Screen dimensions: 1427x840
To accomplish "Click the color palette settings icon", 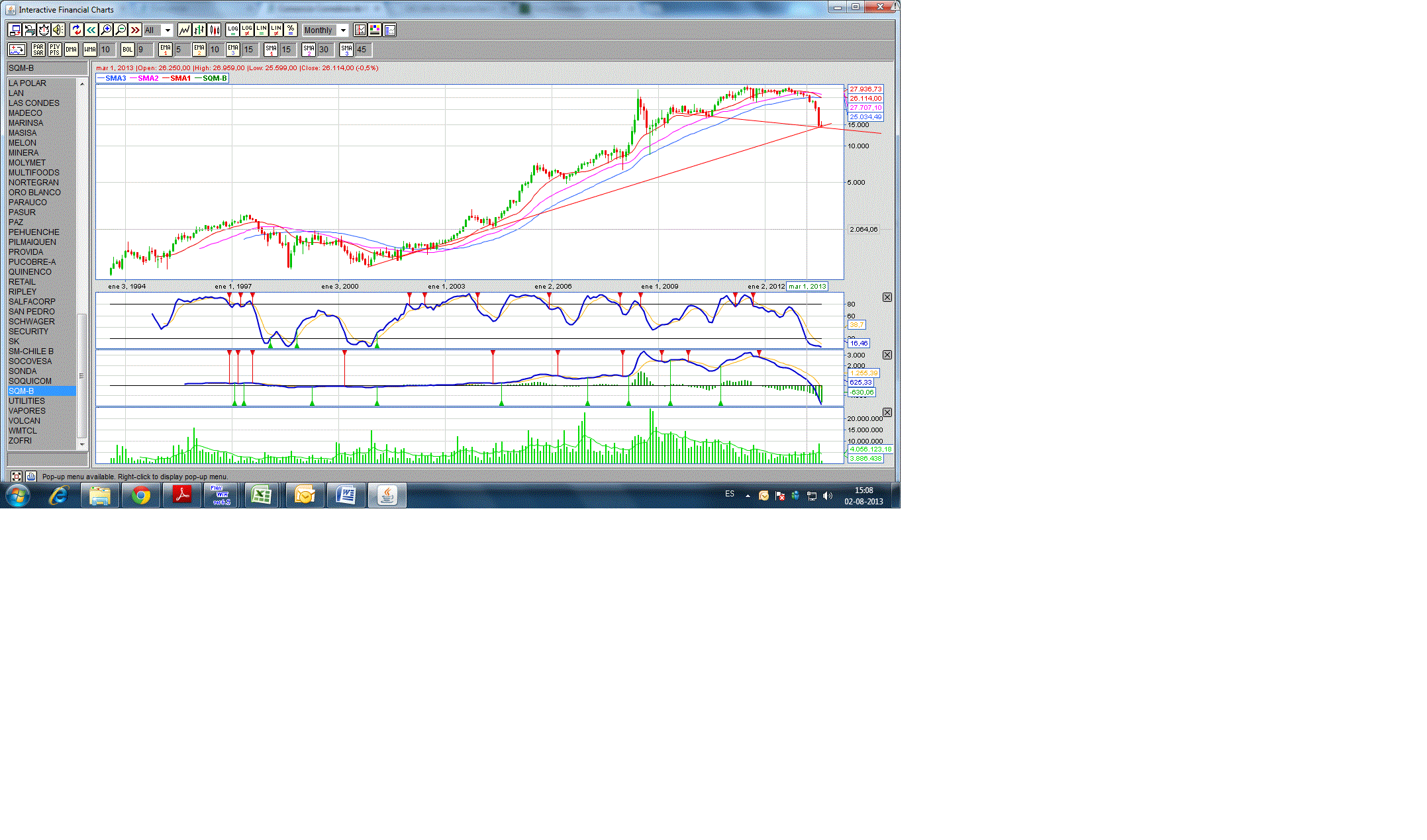I will tap(375, 30).
